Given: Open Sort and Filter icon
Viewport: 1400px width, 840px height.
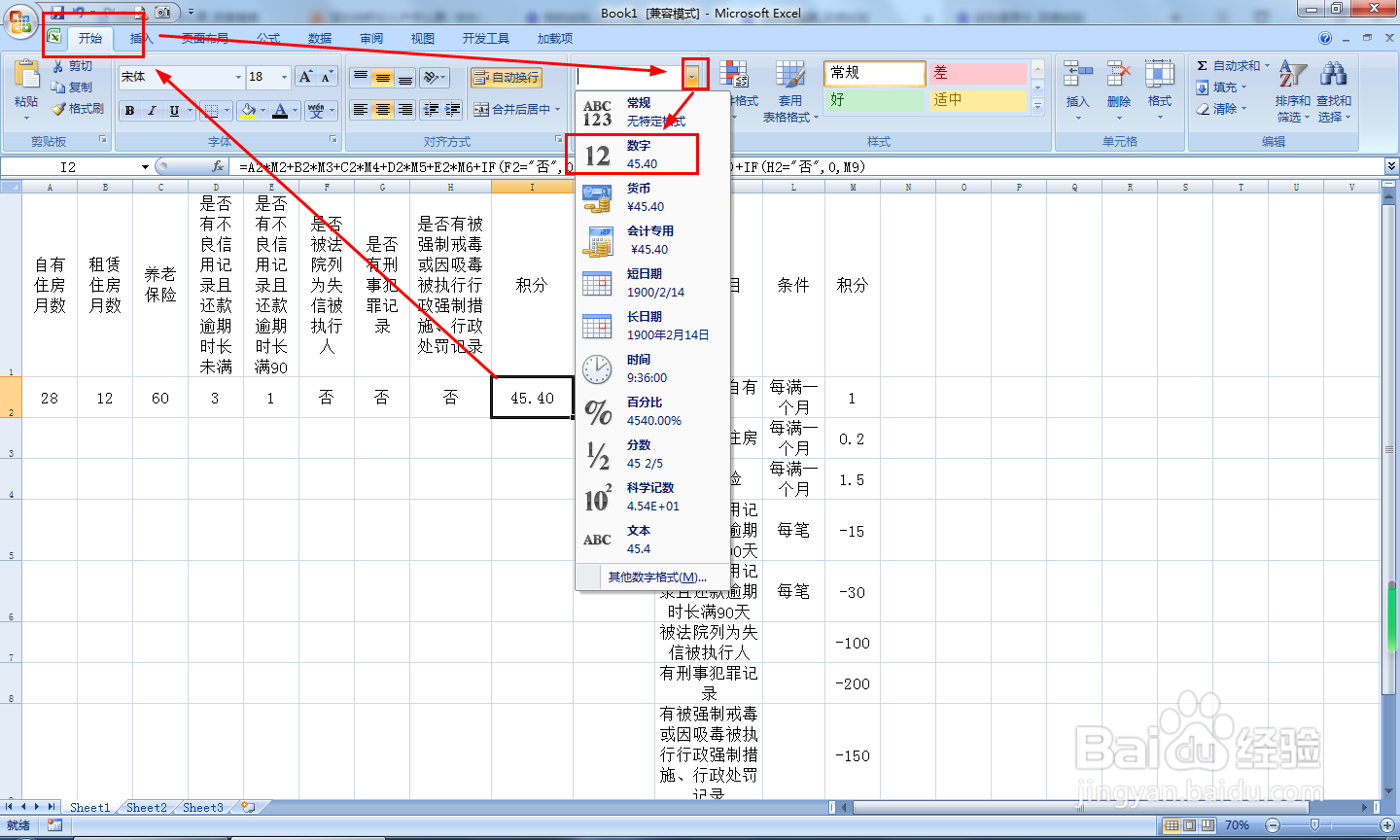Looking at the screenshot, I should [x=1293, y=75].
